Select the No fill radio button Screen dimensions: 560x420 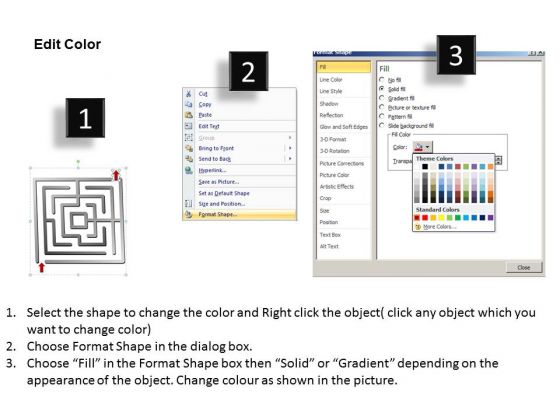point(382,80)
